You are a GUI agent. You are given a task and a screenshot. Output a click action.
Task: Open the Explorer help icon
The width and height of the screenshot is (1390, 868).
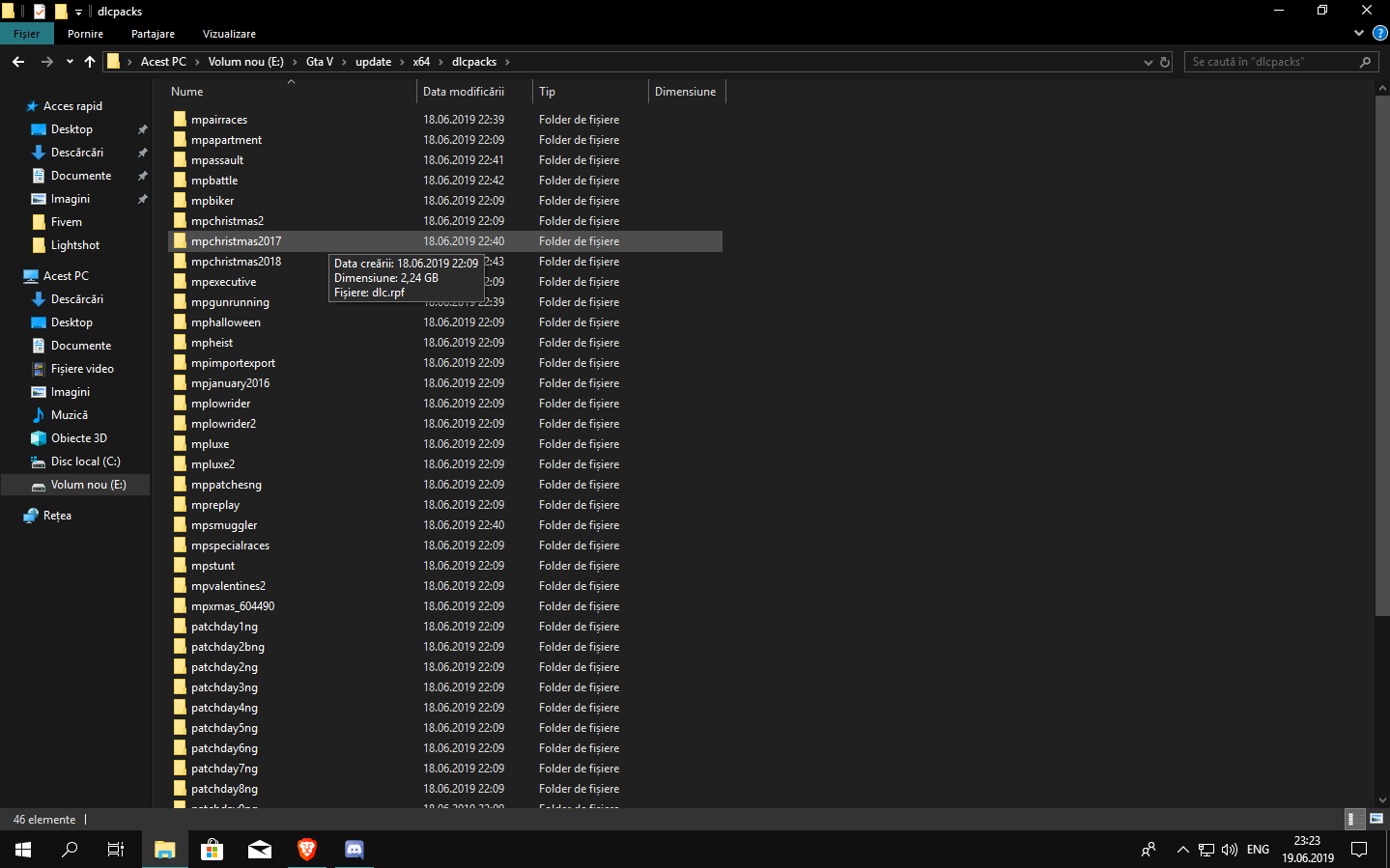(x=1379, y=33)
